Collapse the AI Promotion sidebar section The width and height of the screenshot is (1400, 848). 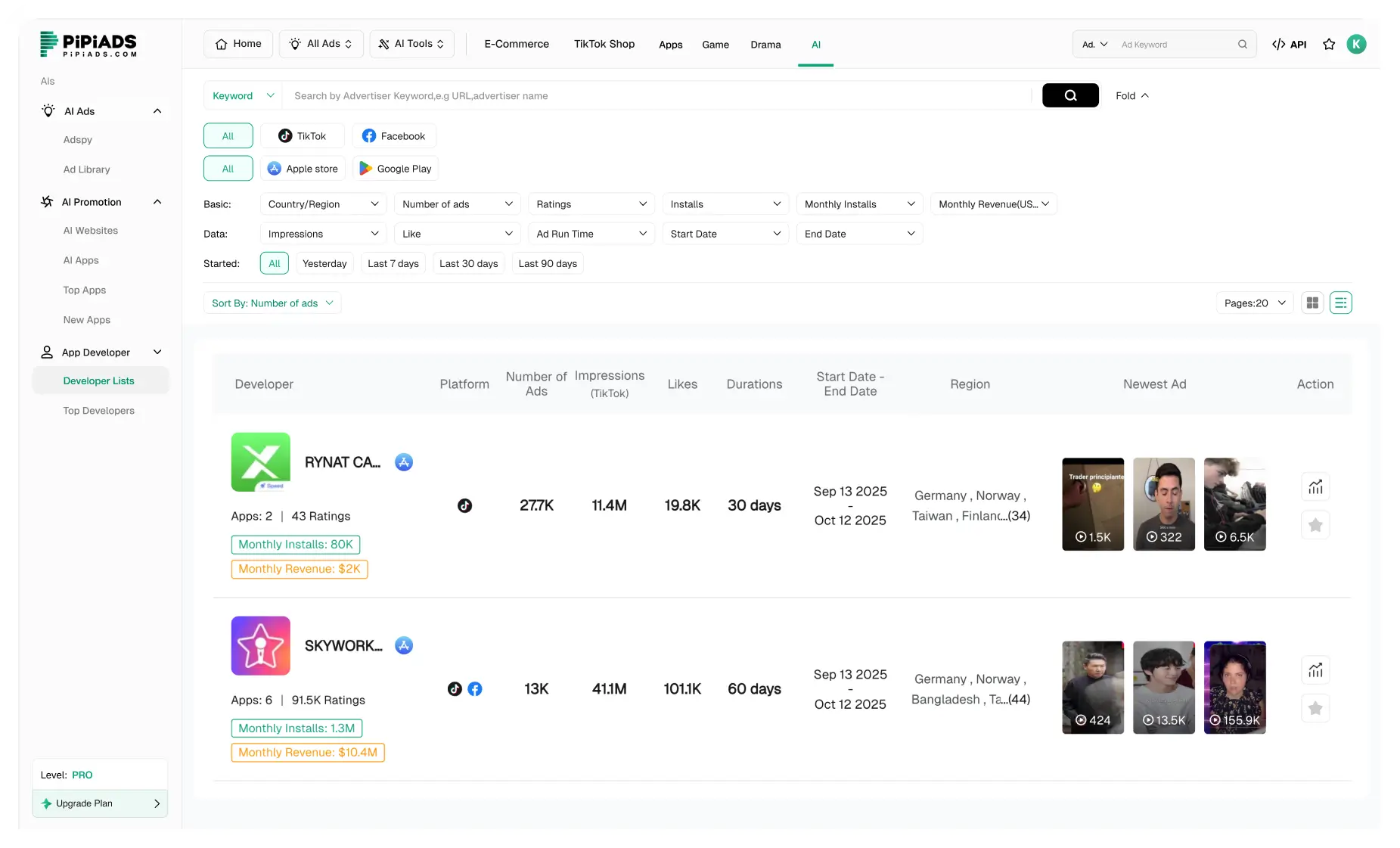click(157, 201)
